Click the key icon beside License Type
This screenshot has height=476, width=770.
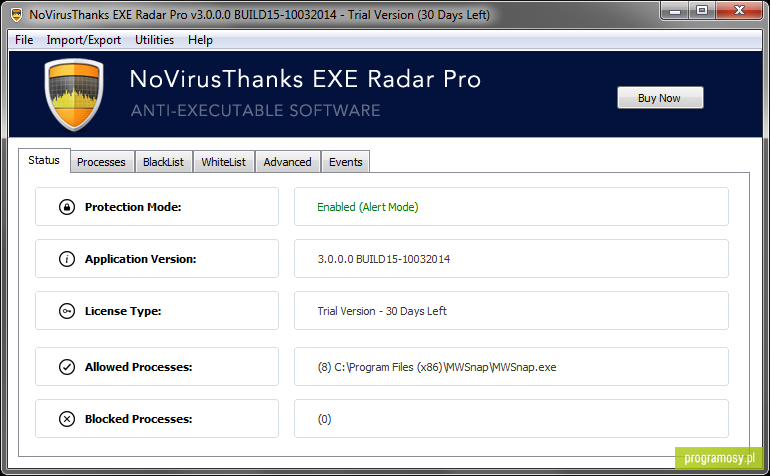(x=67, y=311)
